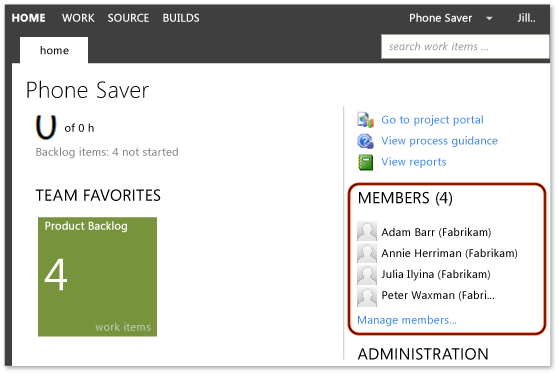Screen dimensions: 558x374
Task: Open the HOME menu
Action: point(28,18)
